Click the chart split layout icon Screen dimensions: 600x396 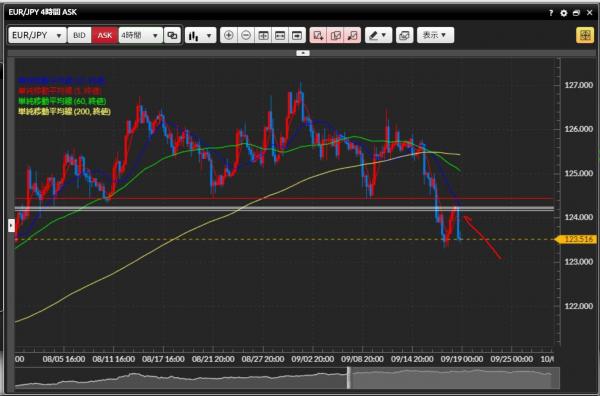263,35
